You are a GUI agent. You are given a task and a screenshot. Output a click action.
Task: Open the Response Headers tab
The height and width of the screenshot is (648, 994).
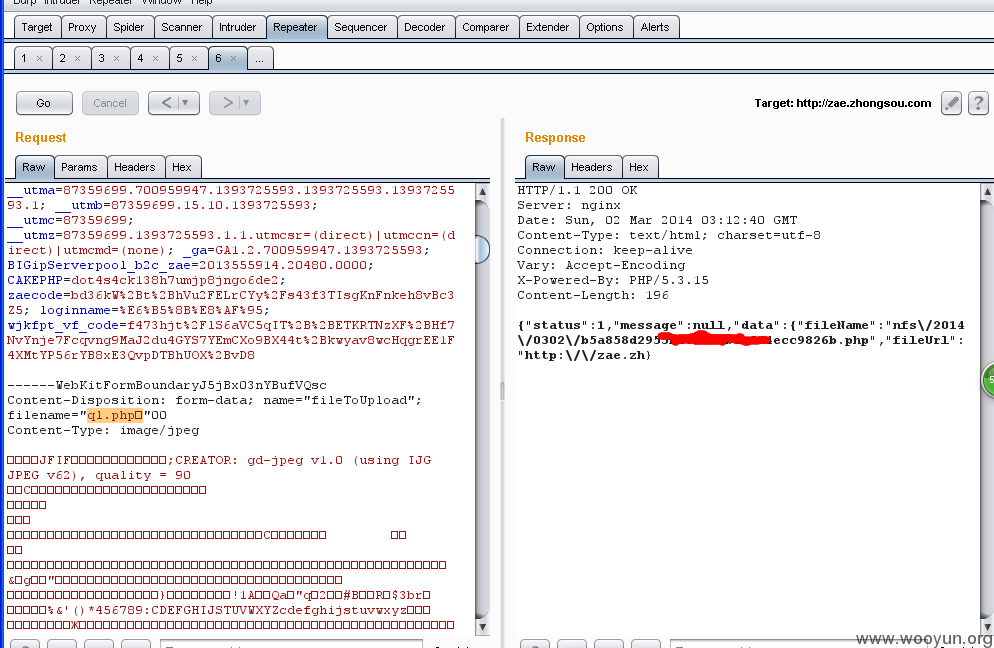click(x=591, y=167)
